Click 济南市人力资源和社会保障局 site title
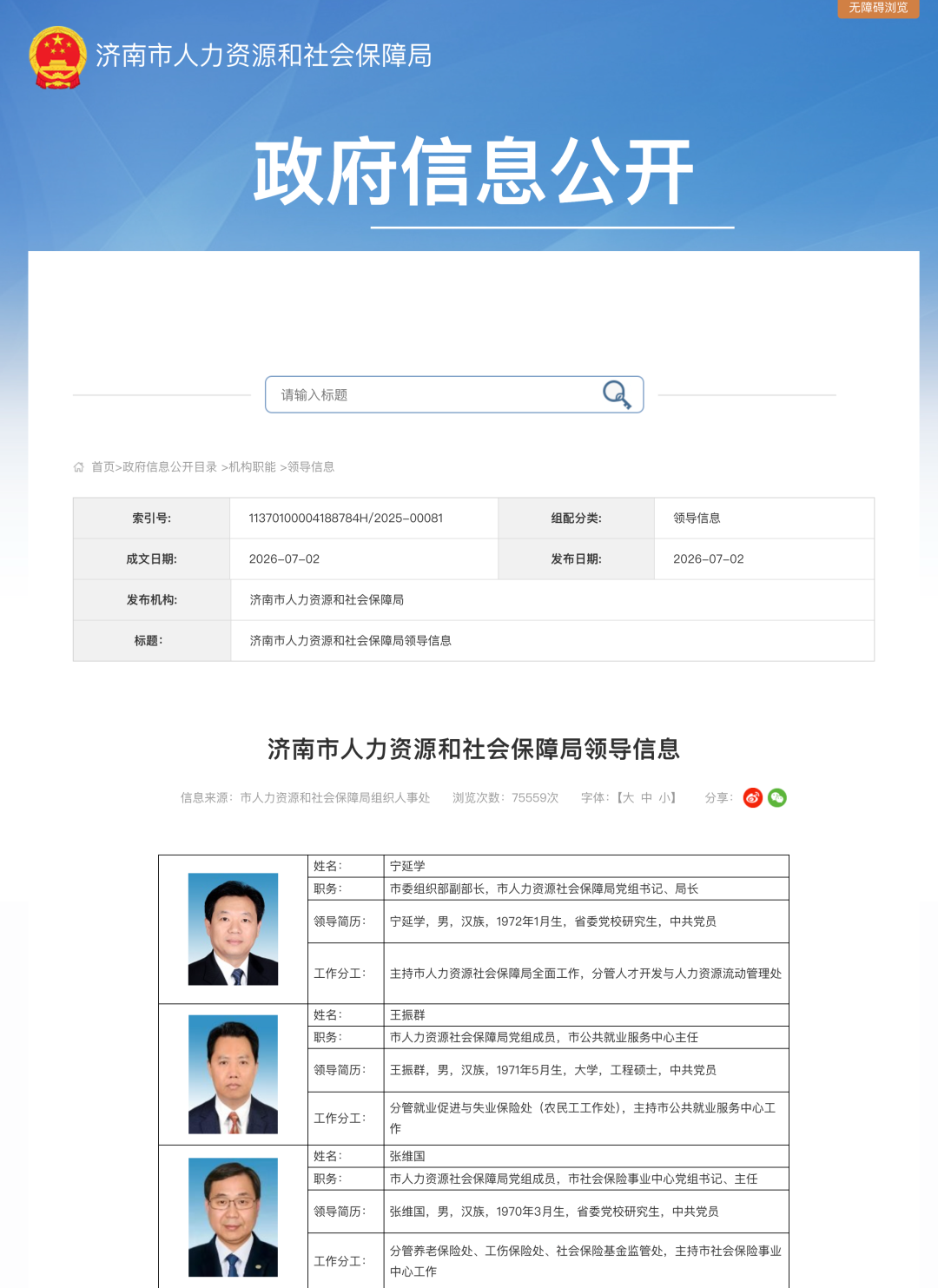Viewport: 938px width, 1288px height. click(263, 56)
